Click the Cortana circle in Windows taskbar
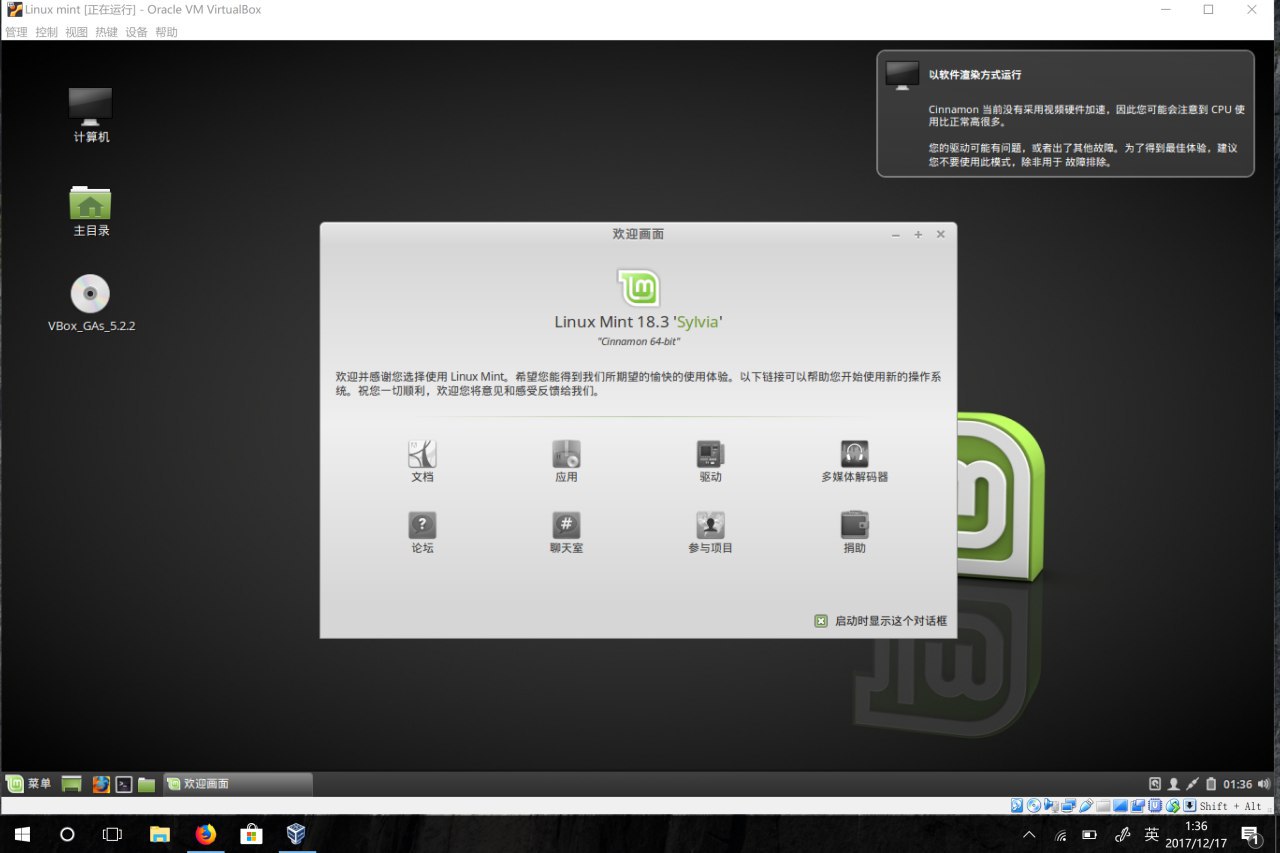 click(x=67, y=834)
